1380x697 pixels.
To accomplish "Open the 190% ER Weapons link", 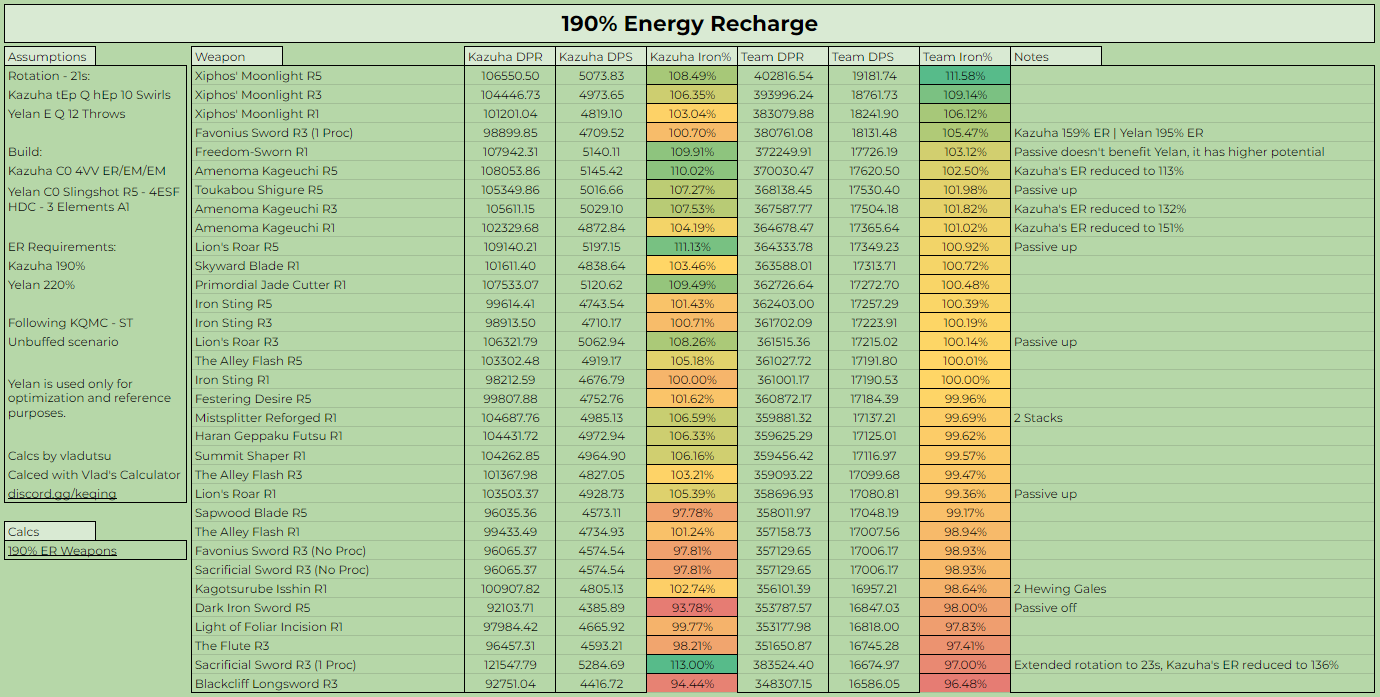I will [62, 550].
